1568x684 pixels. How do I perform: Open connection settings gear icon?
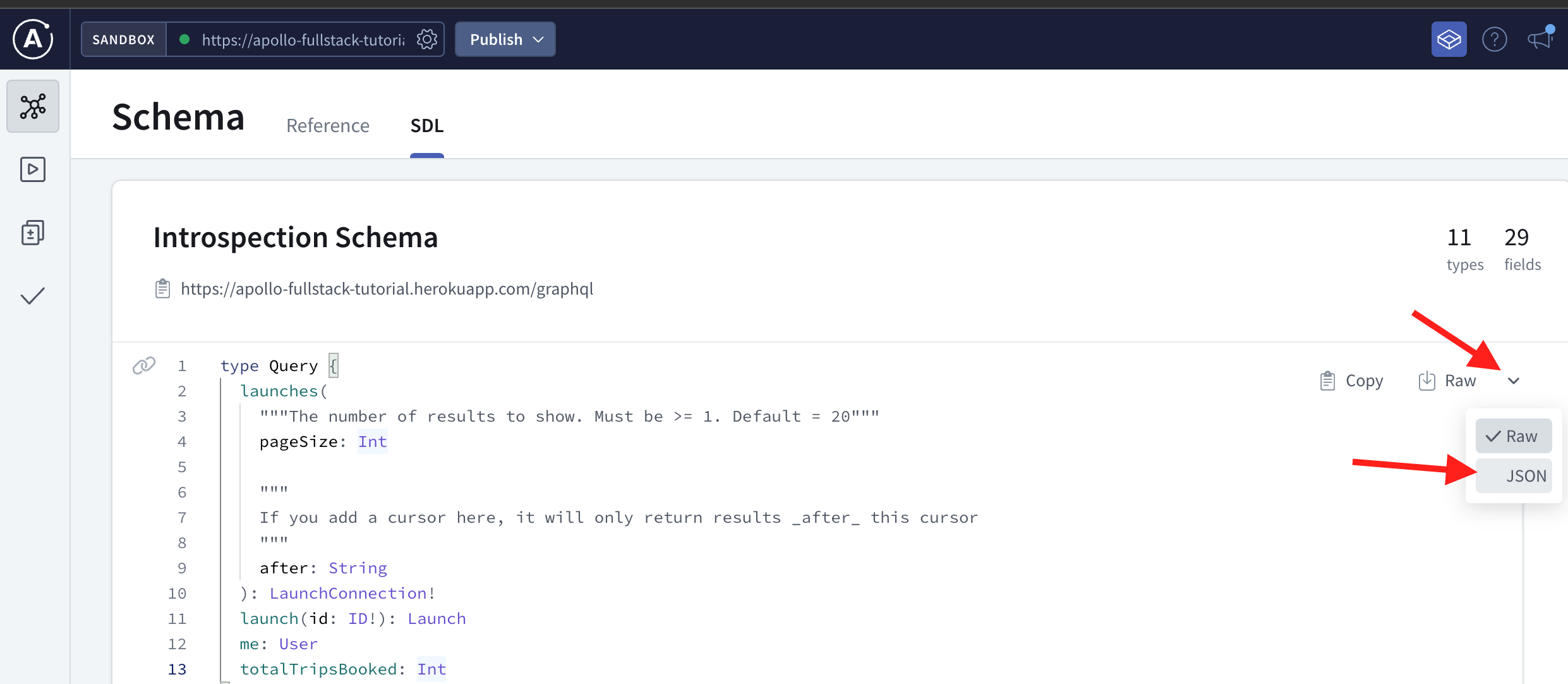[427, 39]
